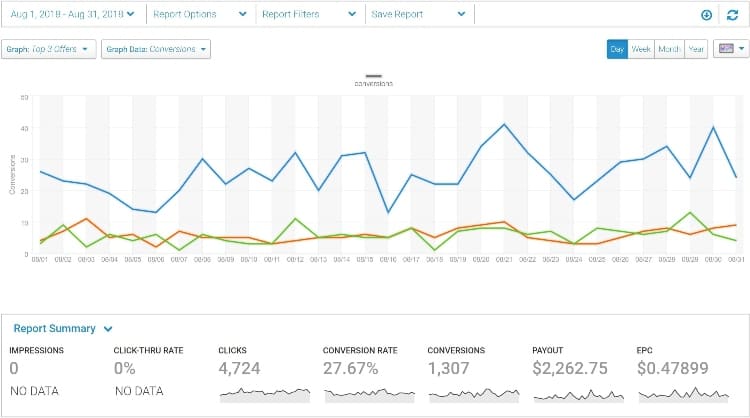Click the blue line peak at 08/21
Screen dimensions: 750x418
[504, 125]
